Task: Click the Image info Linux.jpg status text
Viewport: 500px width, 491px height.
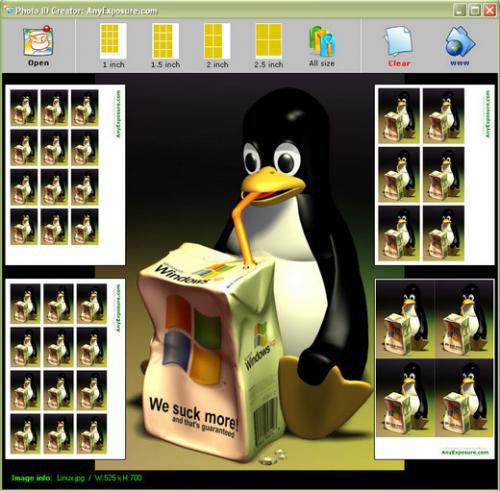Action: [x=77, y=478]
